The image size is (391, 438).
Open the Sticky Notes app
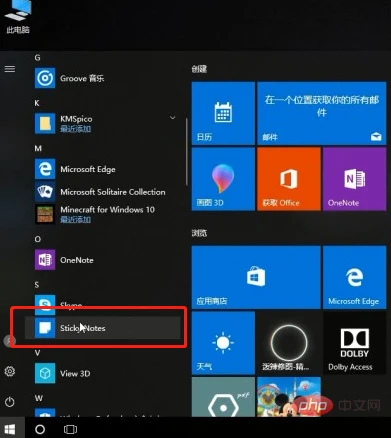pos(102,328)
